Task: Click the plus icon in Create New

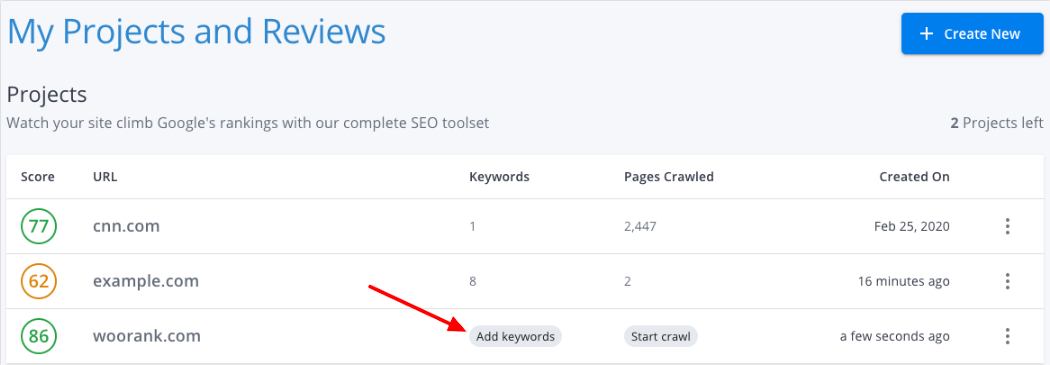Action: (x=927, y=33)
